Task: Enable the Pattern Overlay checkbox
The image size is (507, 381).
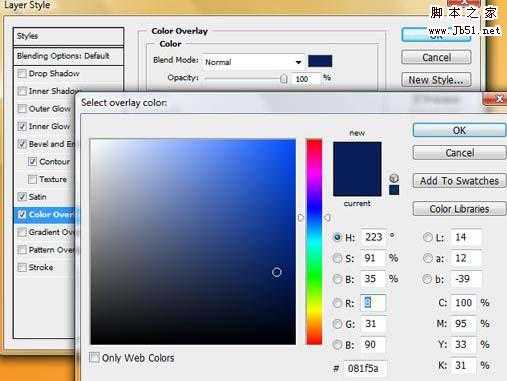Action: 22,250
